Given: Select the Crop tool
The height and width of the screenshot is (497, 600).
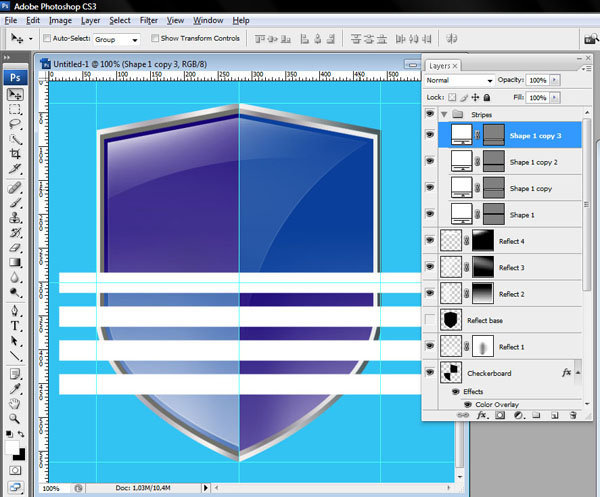Looking at the screenshot, I should [15, 154].
